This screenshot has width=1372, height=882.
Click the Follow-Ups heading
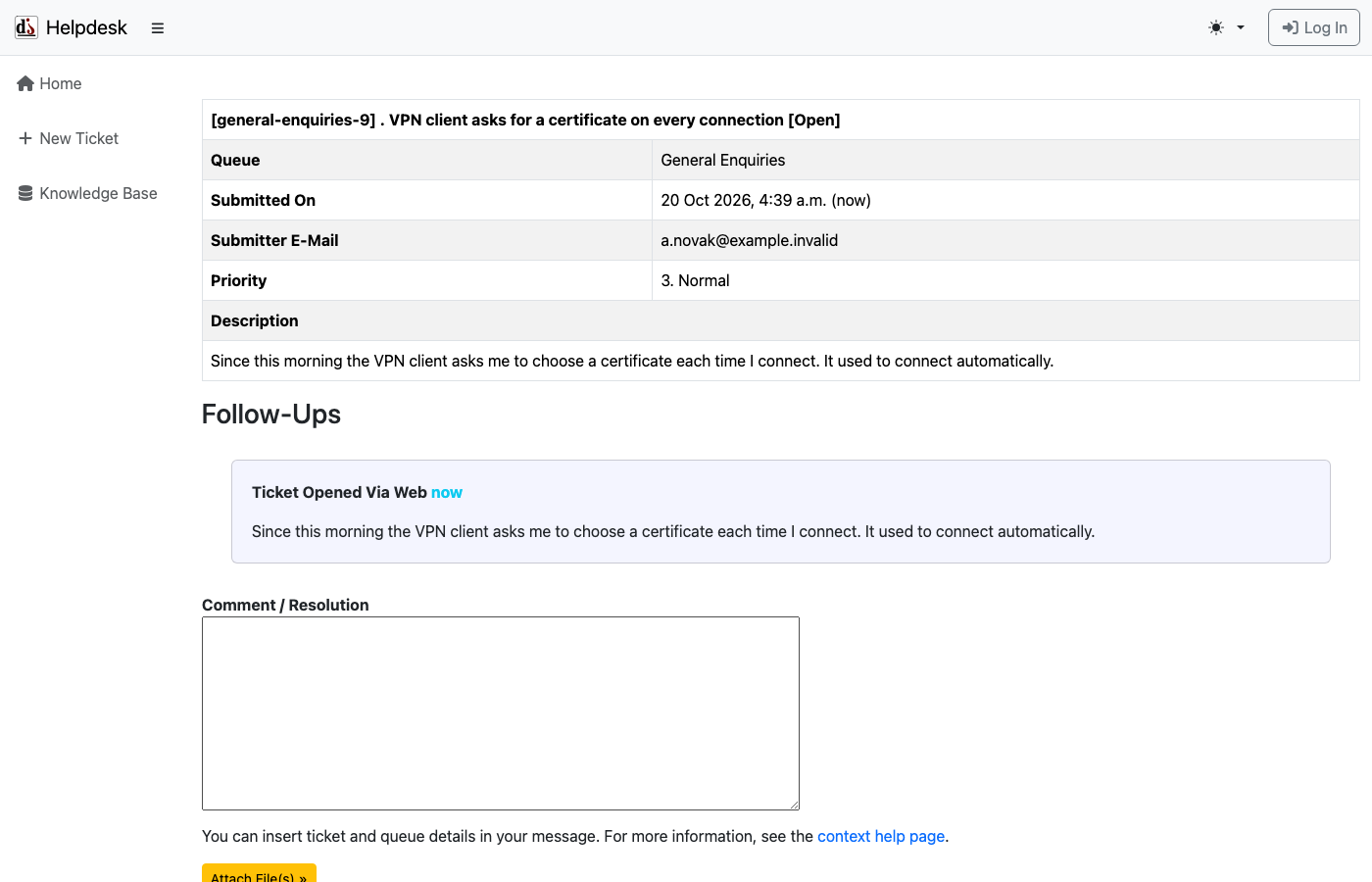tap(271, 415)
